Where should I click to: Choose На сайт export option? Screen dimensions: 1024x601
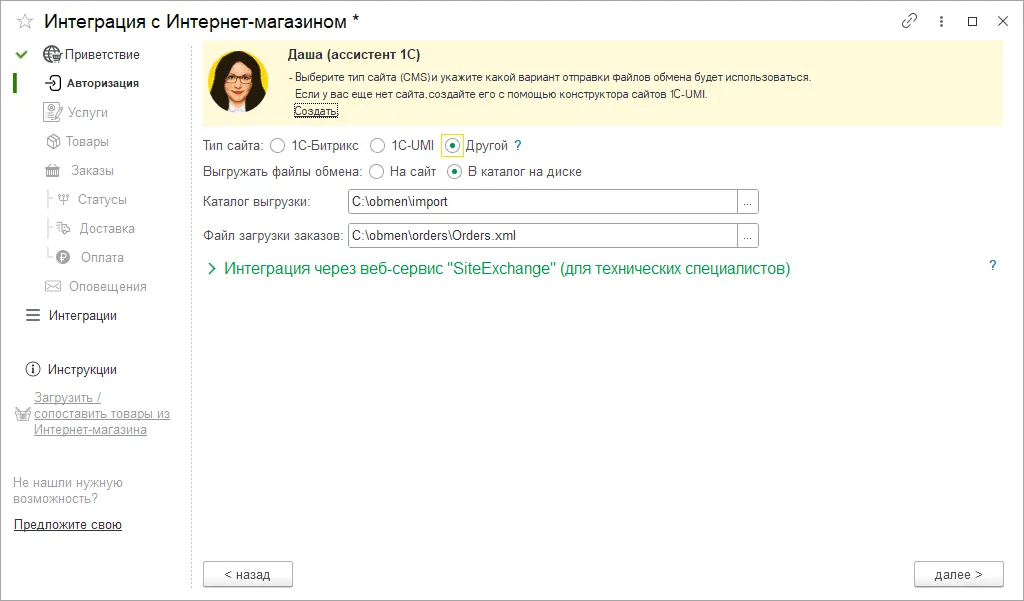point(377,171)
